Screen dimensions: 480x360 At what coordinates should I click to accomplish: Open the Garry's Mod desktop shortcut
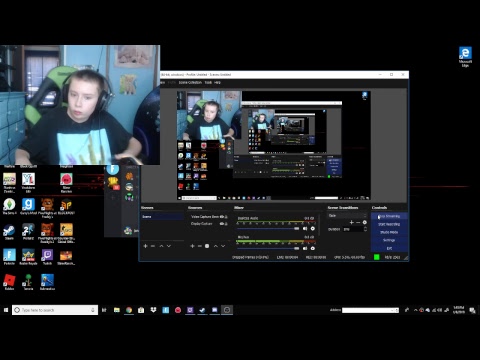point(28,207)
